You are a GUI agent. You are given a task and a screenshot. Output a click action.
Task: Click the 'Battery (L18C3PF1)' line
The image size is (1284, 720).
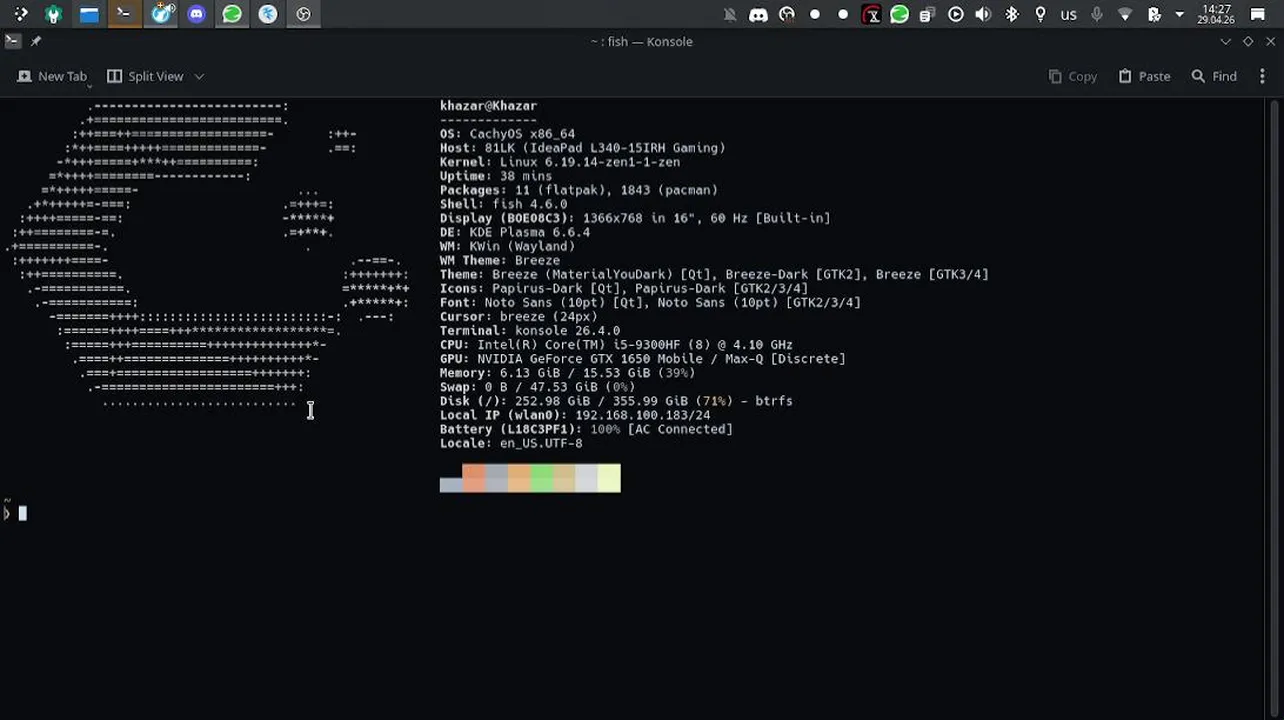tap(586, 429)
